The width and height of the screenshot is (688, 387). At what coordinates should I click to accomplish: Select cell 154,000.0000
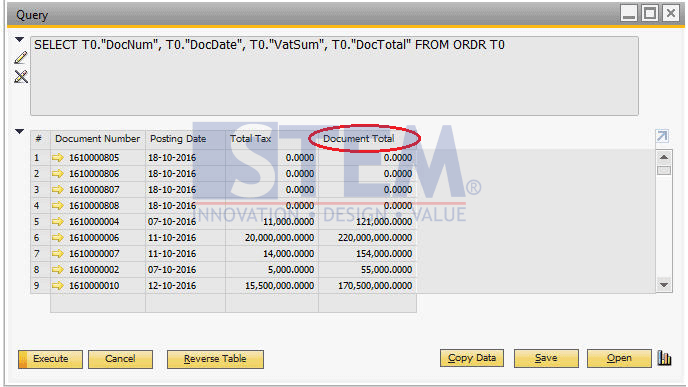click(367, 254)
